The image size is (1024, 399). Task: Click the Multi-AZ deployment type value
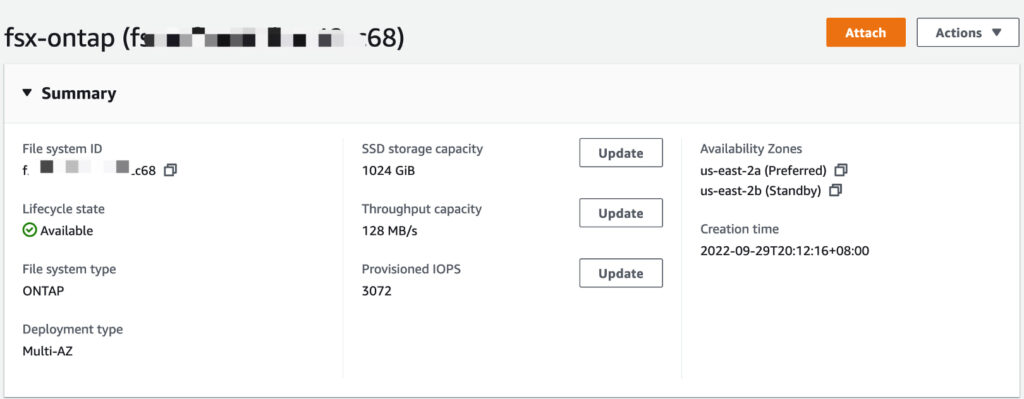tap(48, 351)
